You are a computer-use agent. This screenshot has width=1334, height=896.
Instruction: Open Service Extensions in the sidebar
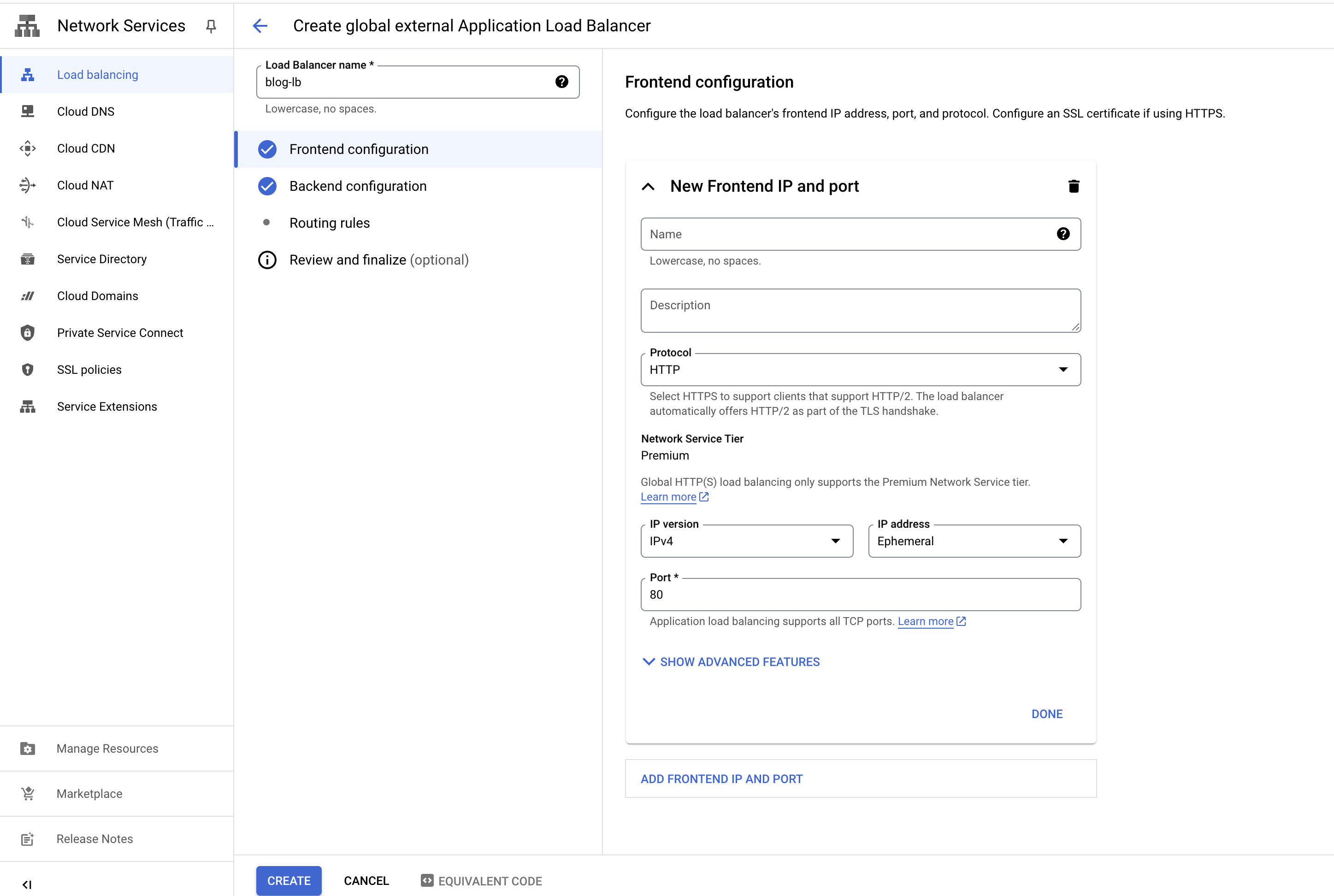(117, 406)
